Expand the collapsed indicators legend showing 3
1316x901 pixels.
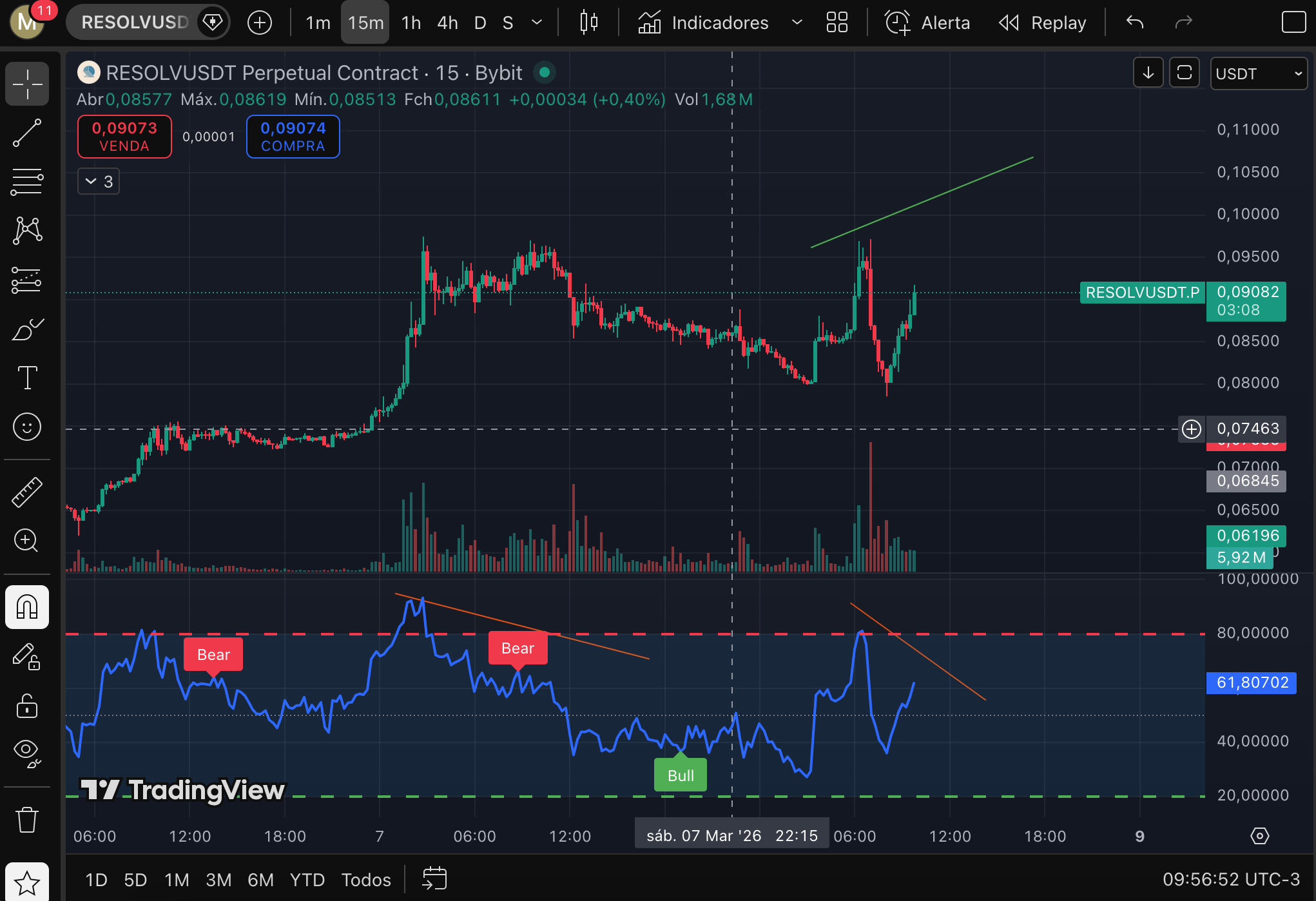tap(99, 182)
